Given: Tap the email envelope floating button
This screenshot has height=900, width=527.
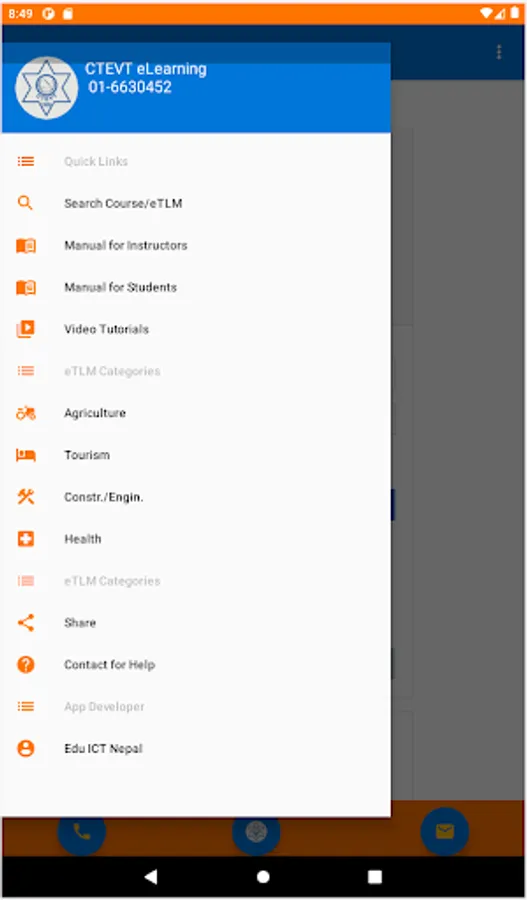Looking at the screenshot, I should coord(445,831).
